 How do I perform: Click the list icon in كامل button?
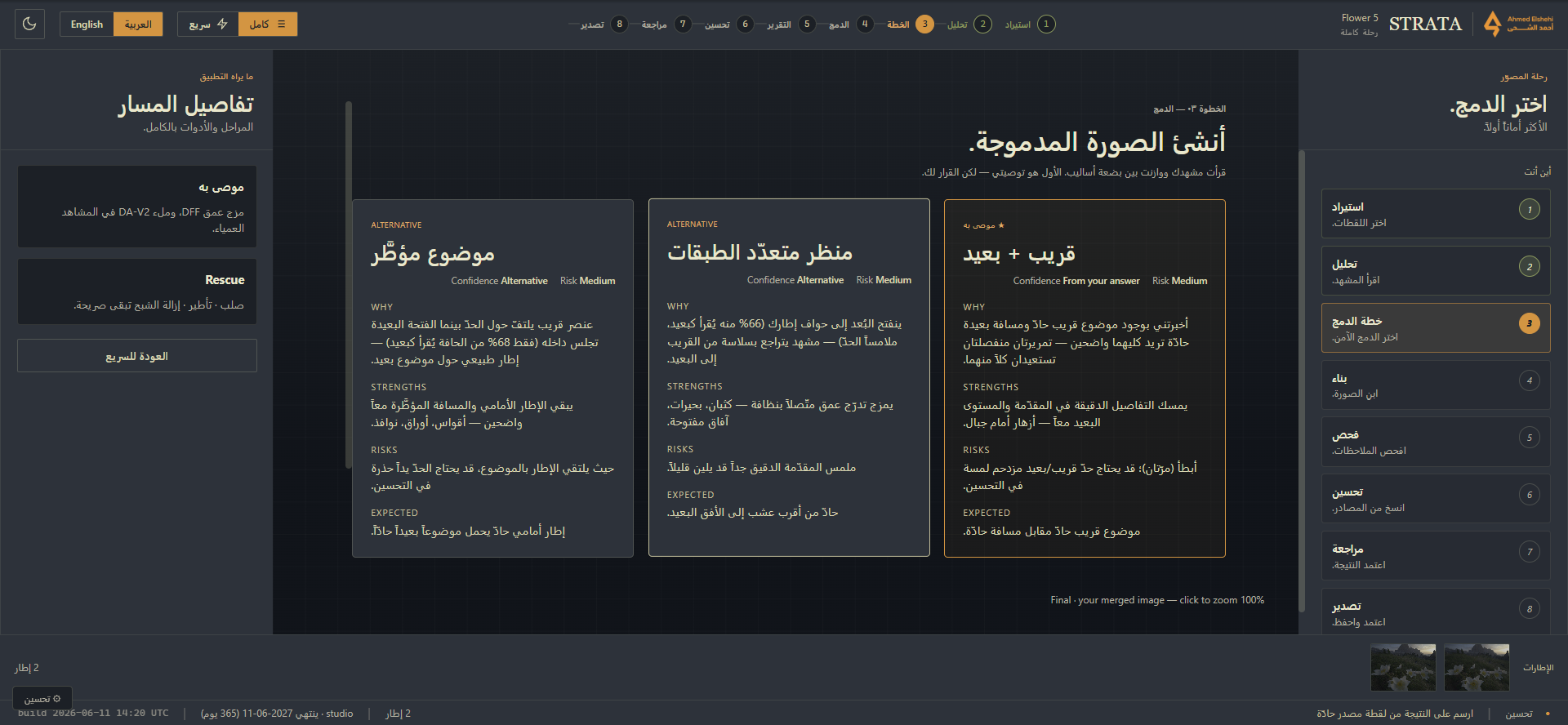[282, 24]
